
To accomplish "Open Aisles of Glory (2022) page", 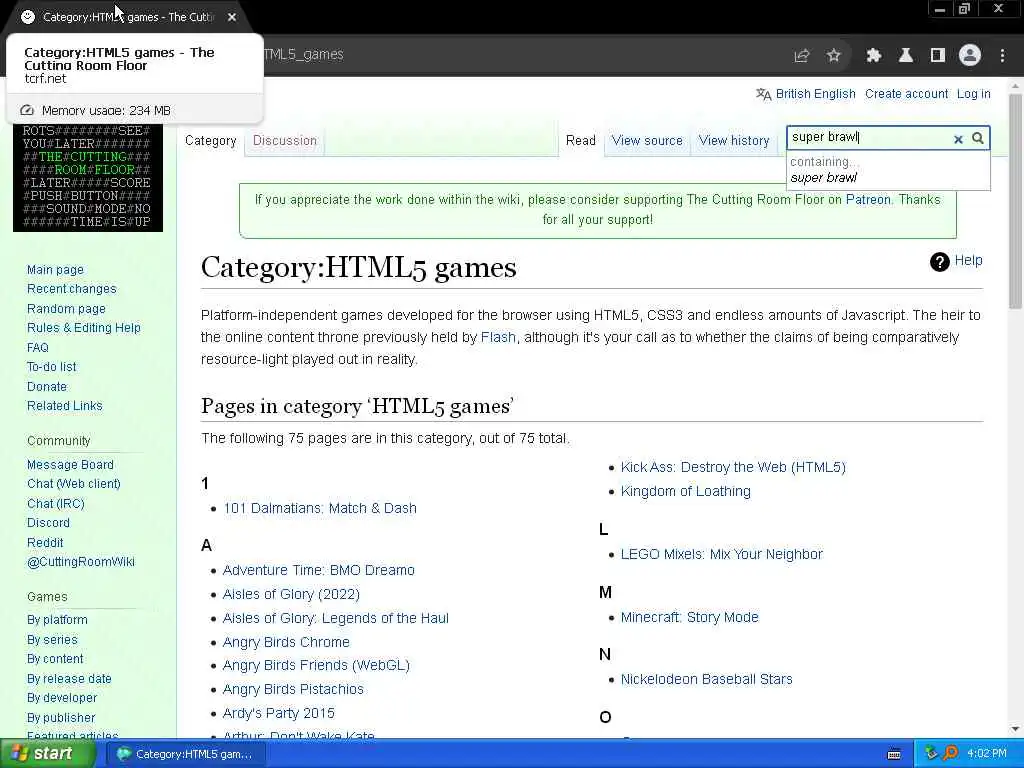I will click(291, 594).
